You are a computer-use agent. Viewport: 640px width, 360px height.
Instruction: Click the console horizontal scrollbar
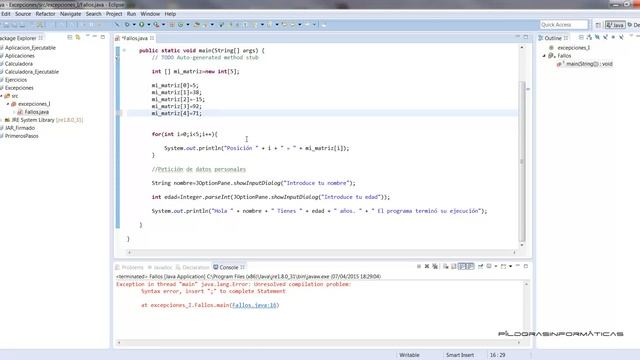pos(318,342)
